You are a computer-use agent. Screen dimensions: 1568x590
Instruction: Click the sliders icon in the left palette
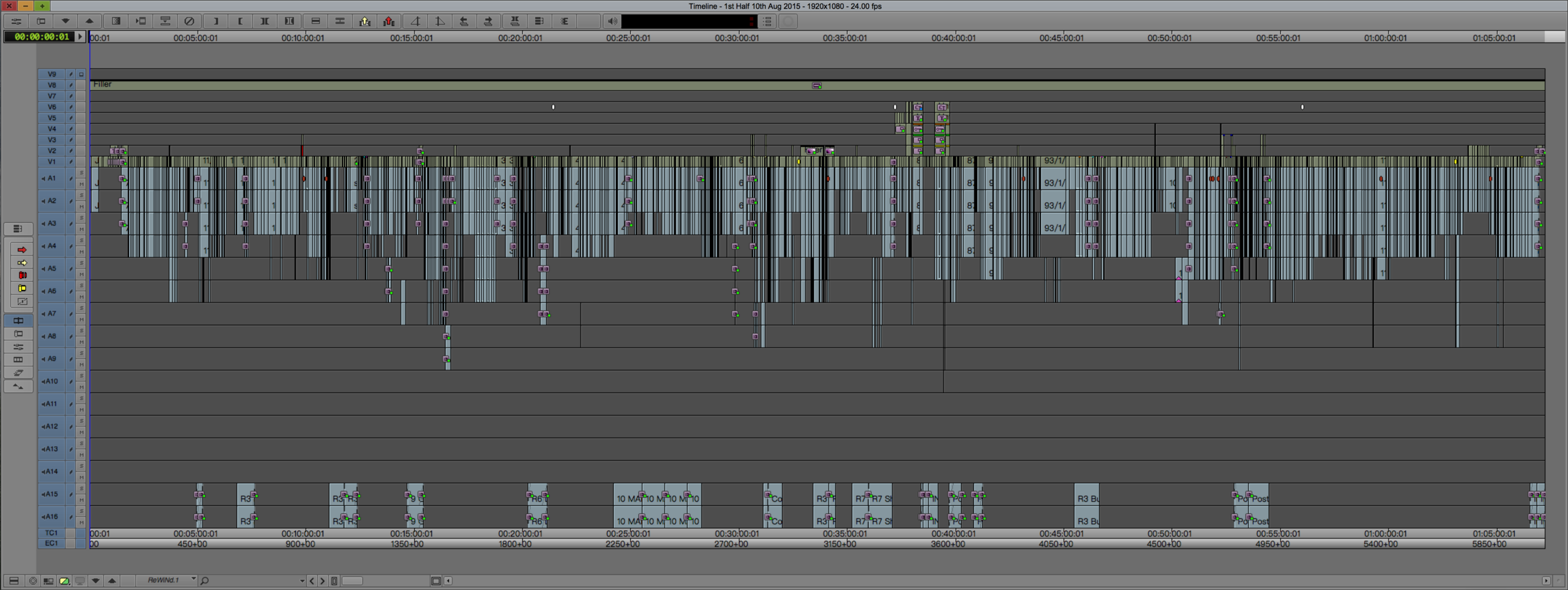click(x=18, y=346)
